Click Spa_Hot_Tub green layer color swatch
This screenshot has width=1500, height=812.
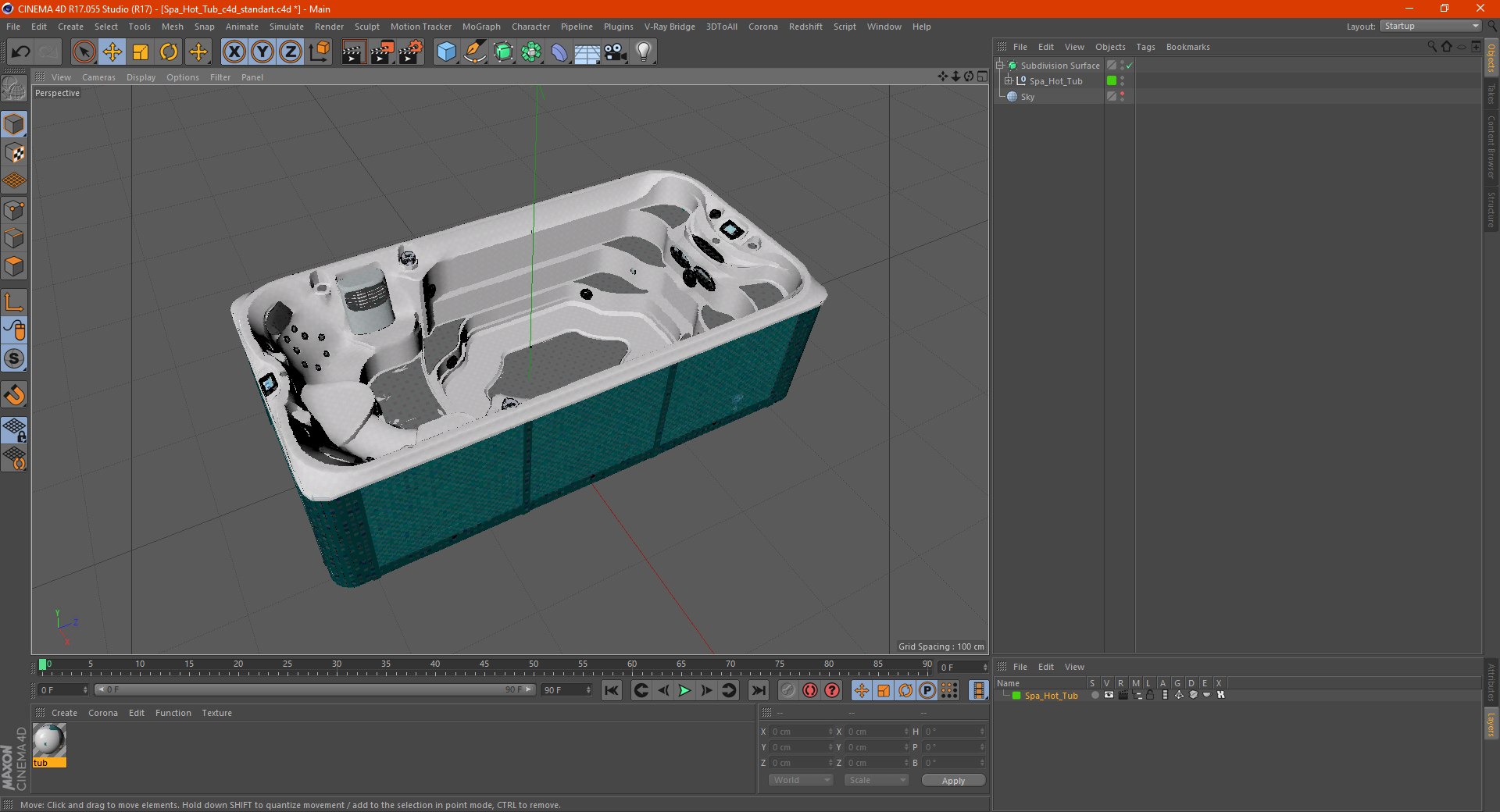click(x=1112, y=80)
